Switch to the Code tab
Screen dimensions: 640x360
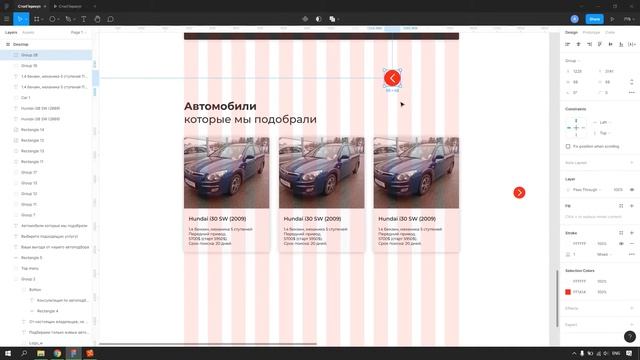[x=610, y=32]
